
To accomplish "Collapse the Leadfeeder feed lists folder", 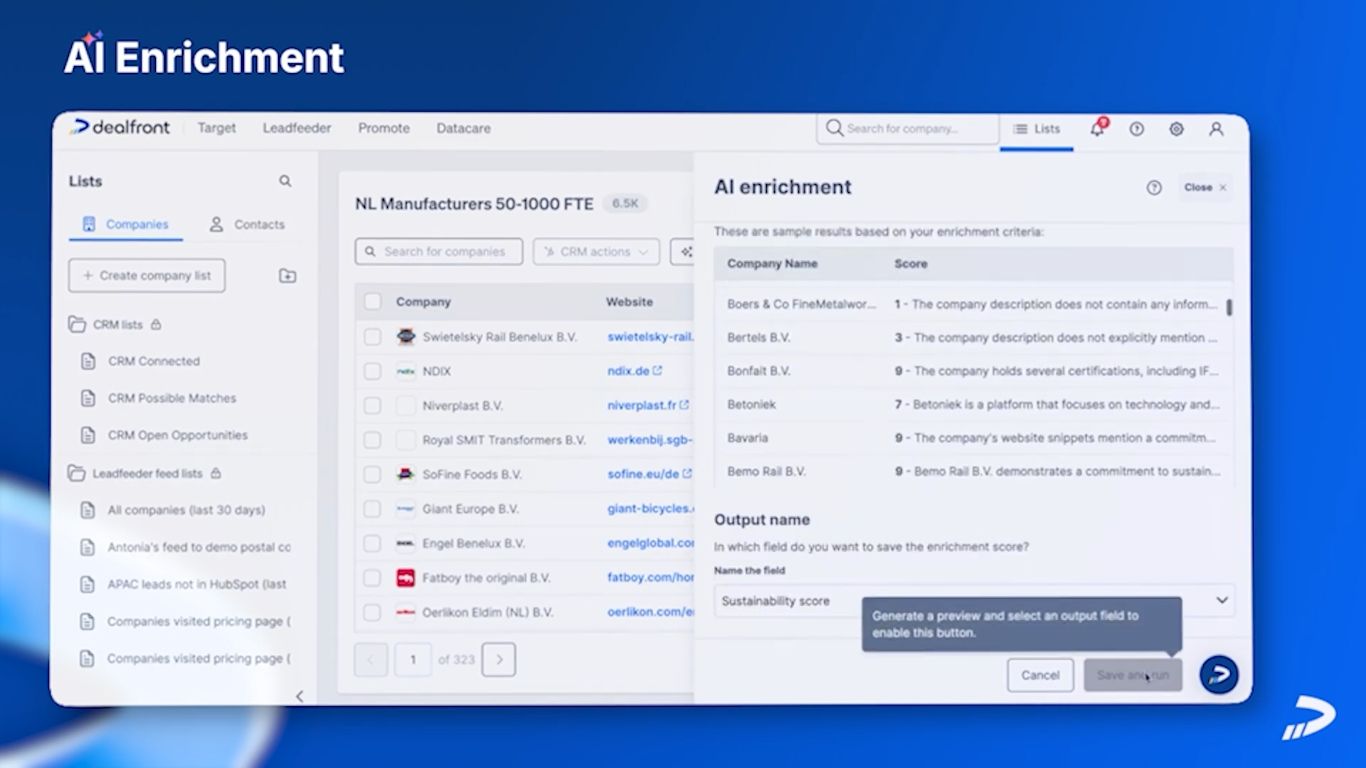I will point(77,473).
